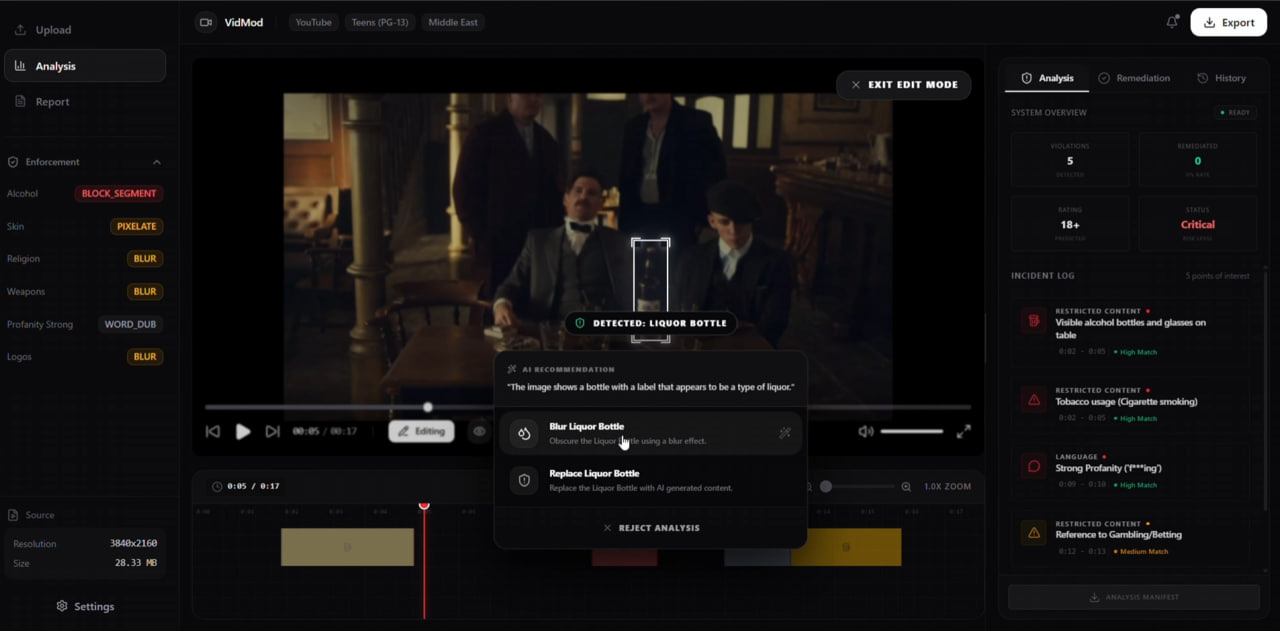Click the Detected: Liquor Bottle label

click(x=651, y=323)
